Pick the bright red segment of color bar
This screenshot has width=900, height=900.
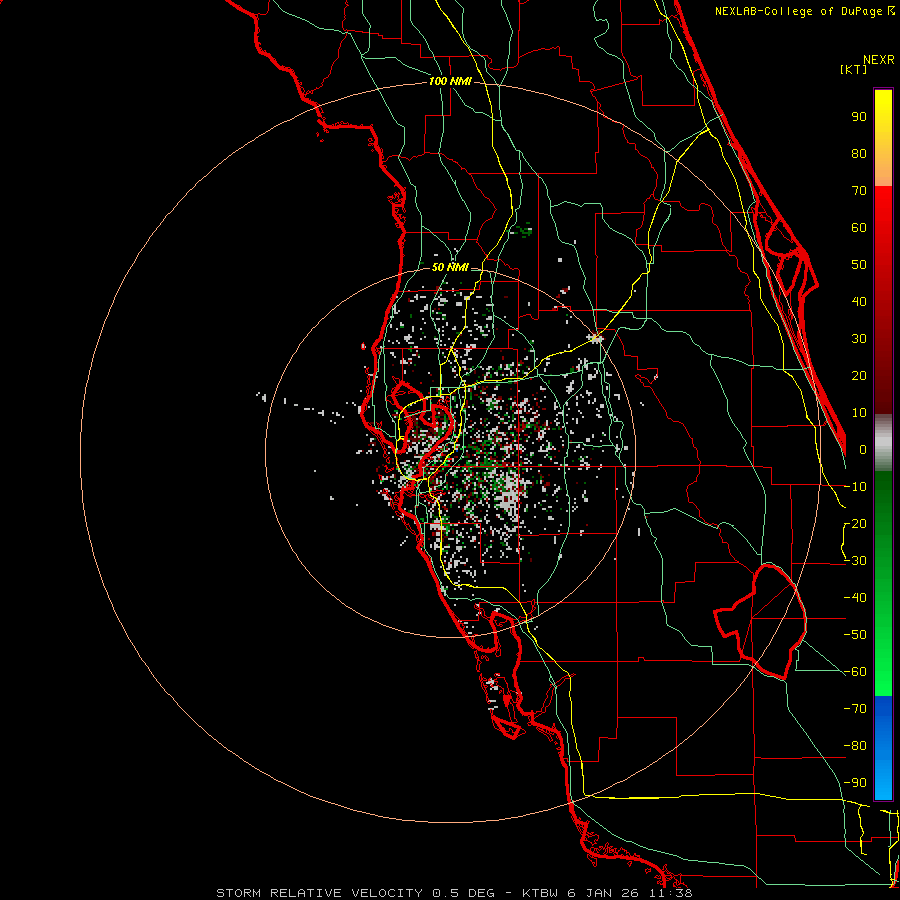(883, 212)
